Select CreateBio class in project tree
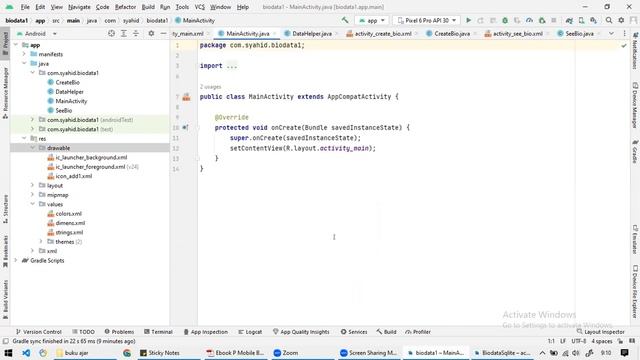Viewport: 640px width, 360px height. pos(67,82)
